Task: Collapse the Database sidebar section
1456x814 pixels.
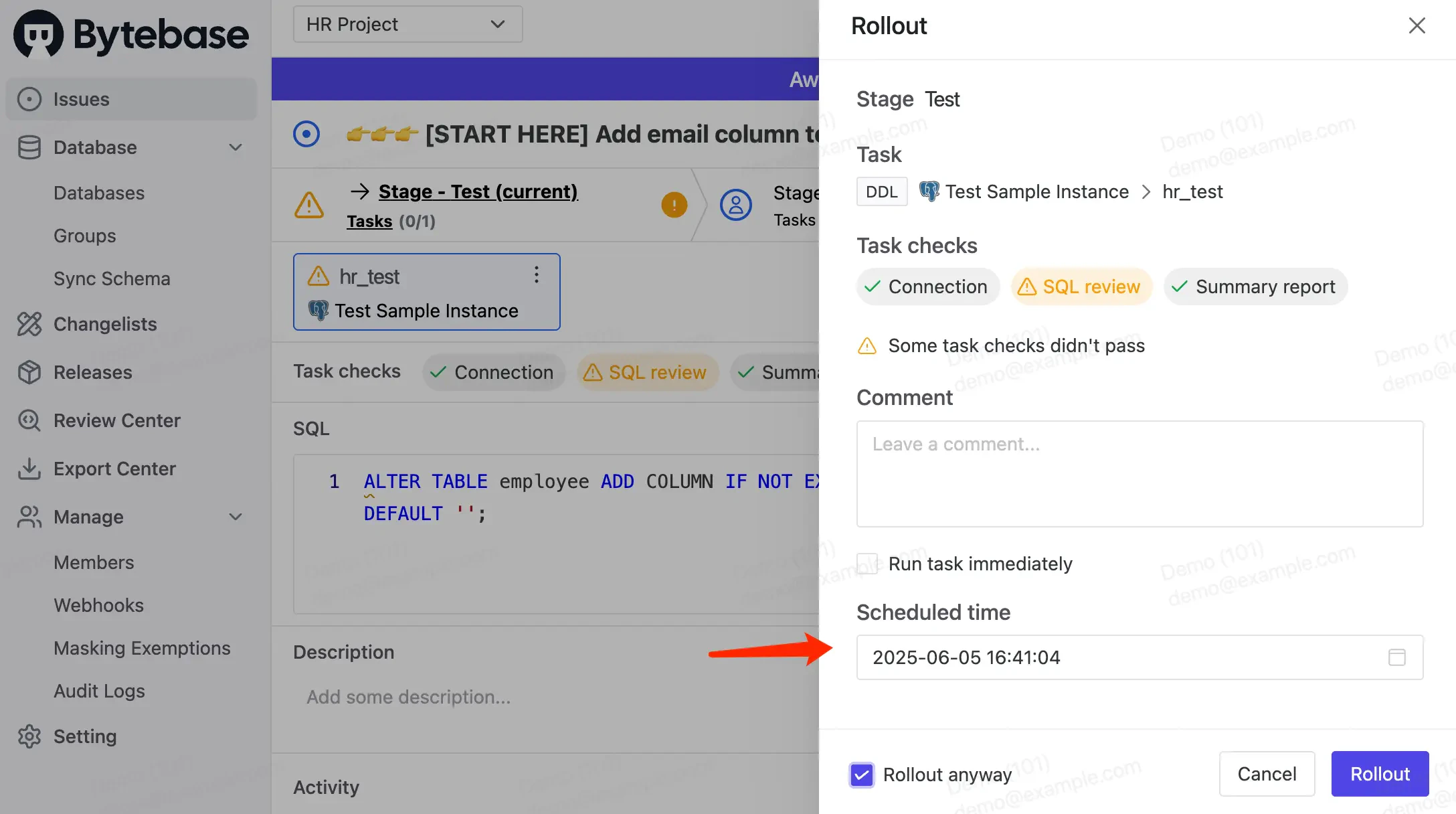Action: pyautogui.click(x=235, y=147)
